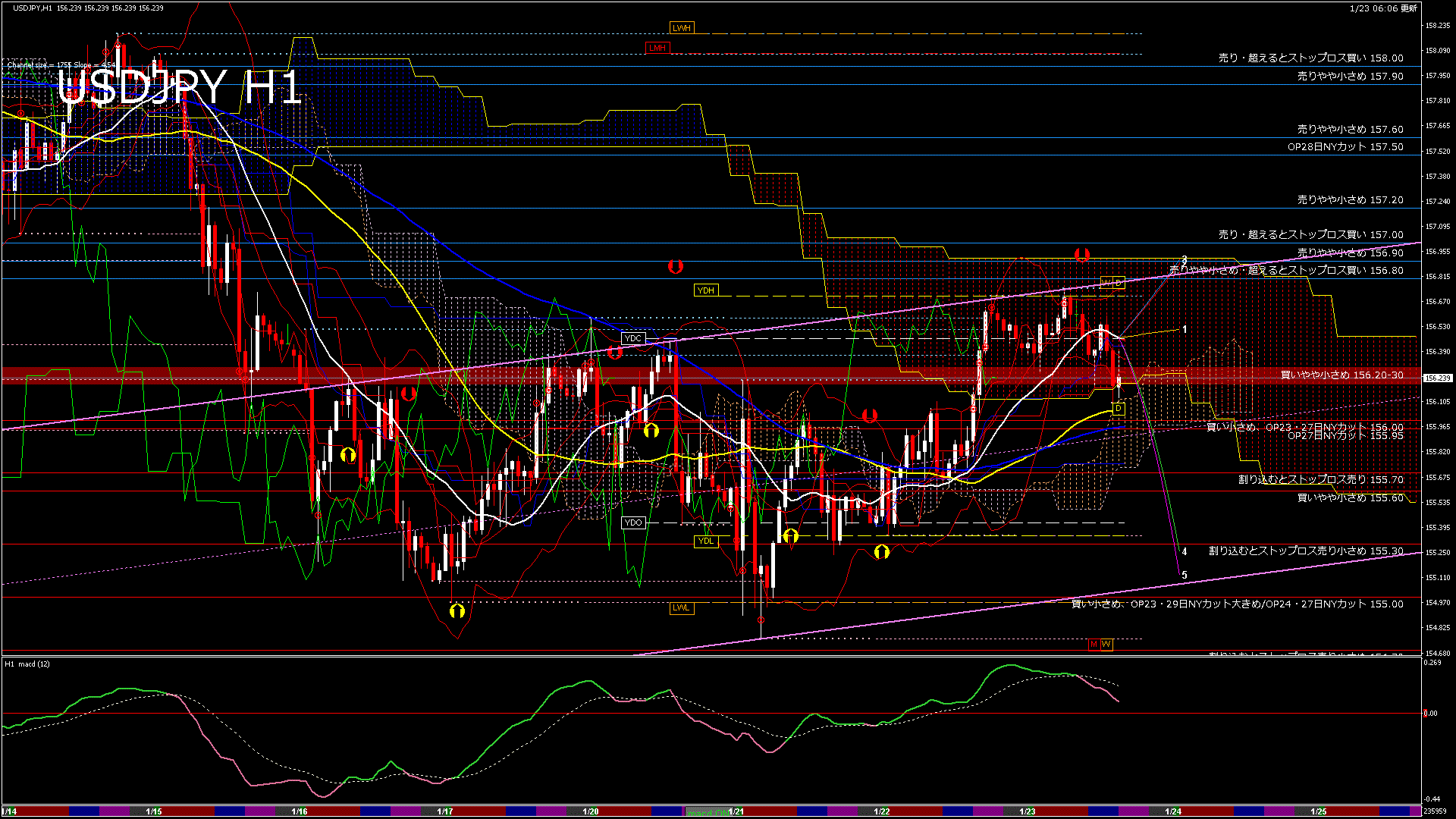Click the 1/20 date on time axis
The height and width of the screenshot is (819, 1456).
point(591,811)
